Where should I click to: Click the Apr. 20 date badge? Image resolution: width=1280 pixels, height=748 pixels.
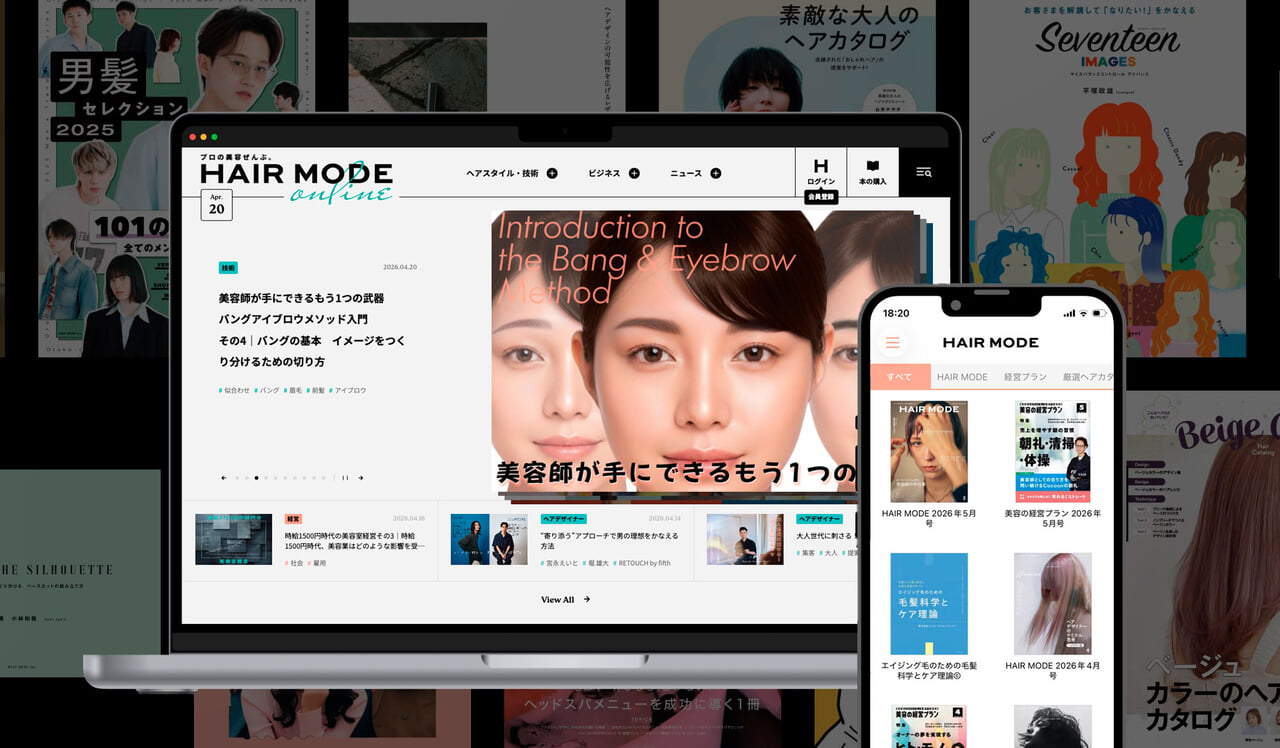[216, 204]
